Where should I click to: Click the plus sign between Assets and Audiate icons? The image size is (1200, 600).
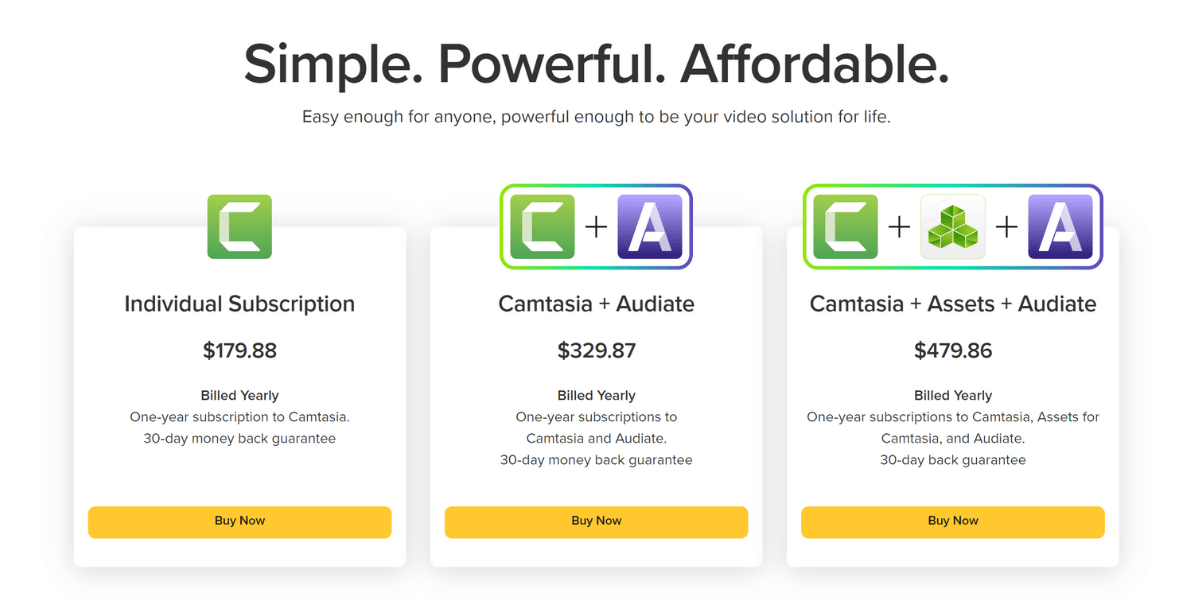(x=1006, y=227)
